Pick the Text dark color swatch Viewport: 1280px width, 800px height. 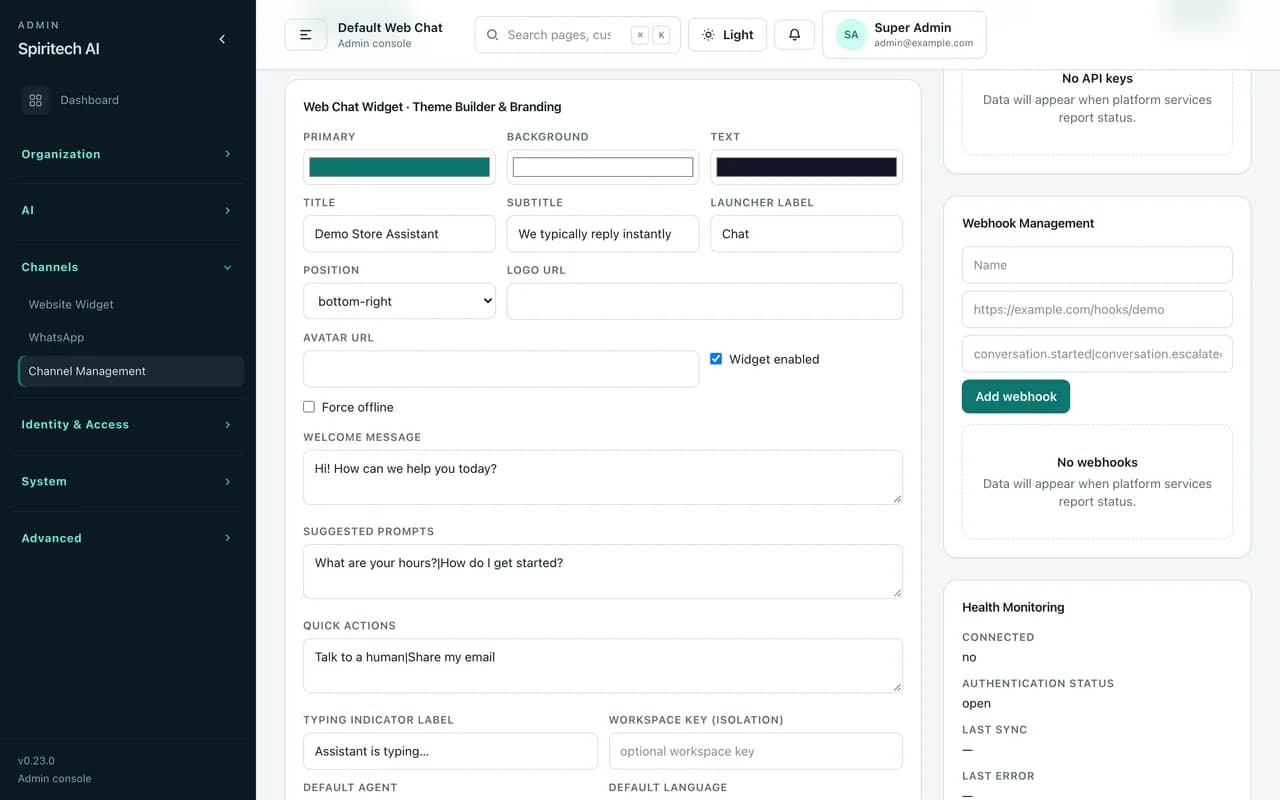click(x=806, y=167)
